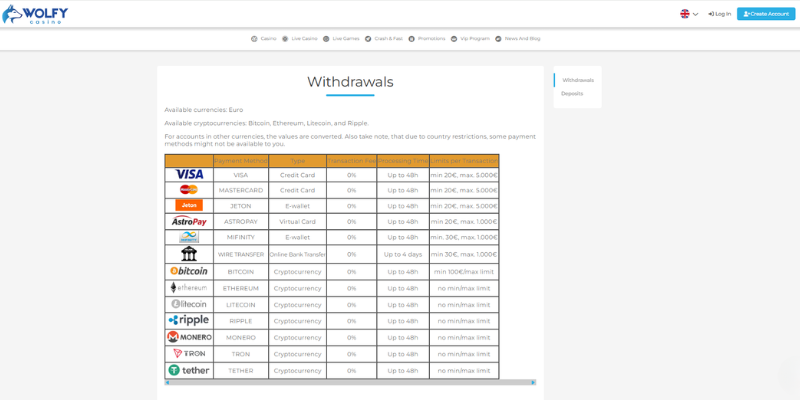Screen dimensions: 800x400
Task: Click the WIRE TRANSFER payment method cell
Action: point(241,254)
